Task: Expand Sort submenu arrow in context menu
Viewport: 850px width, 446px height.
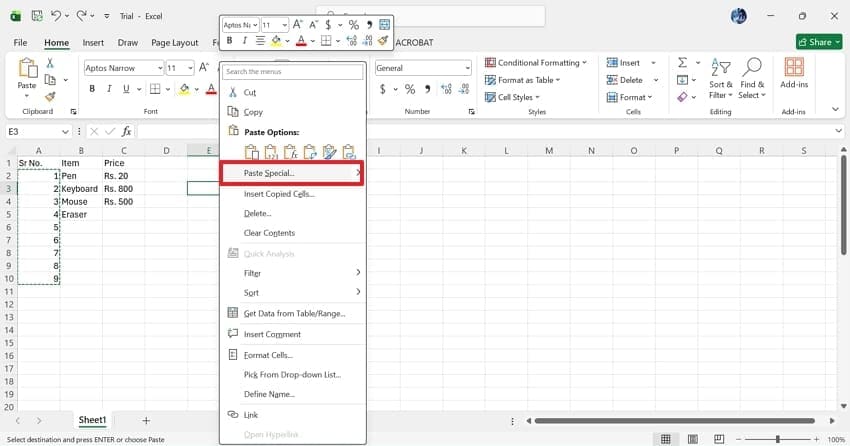Action: [358, 292]
